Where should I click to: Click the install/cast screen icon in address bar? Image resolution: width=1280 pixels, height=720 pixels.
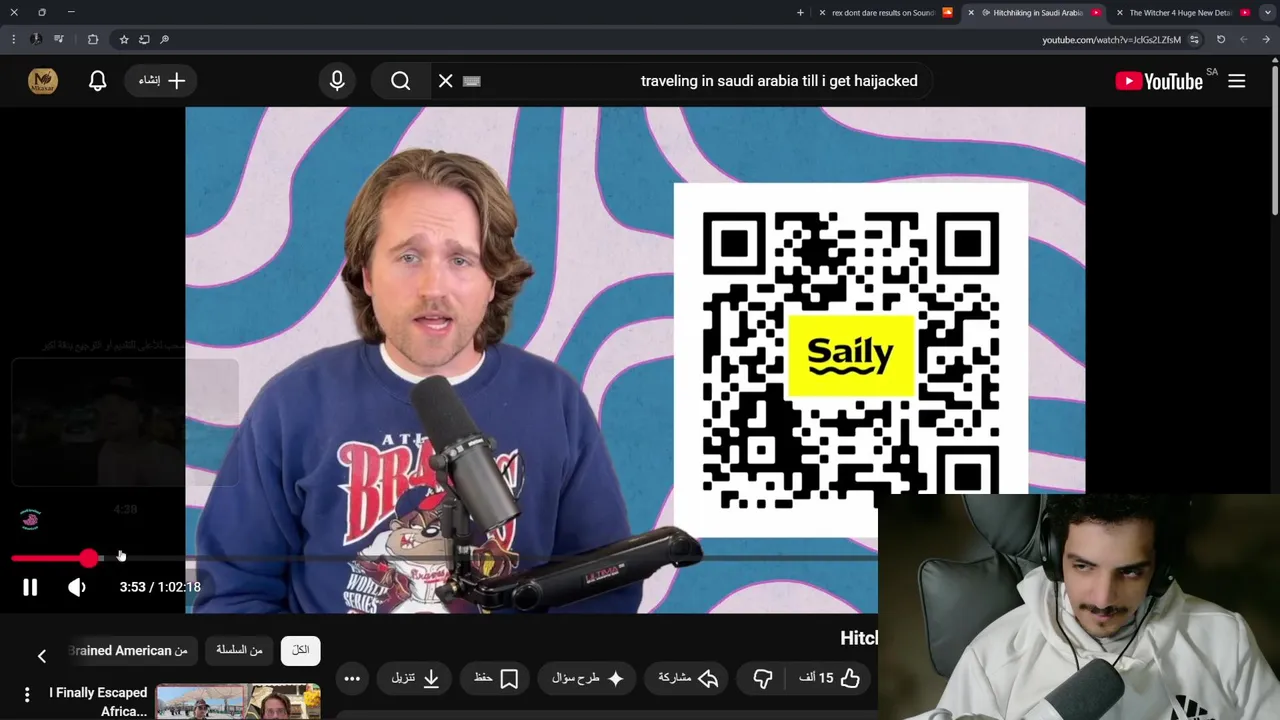pos(144,40)
